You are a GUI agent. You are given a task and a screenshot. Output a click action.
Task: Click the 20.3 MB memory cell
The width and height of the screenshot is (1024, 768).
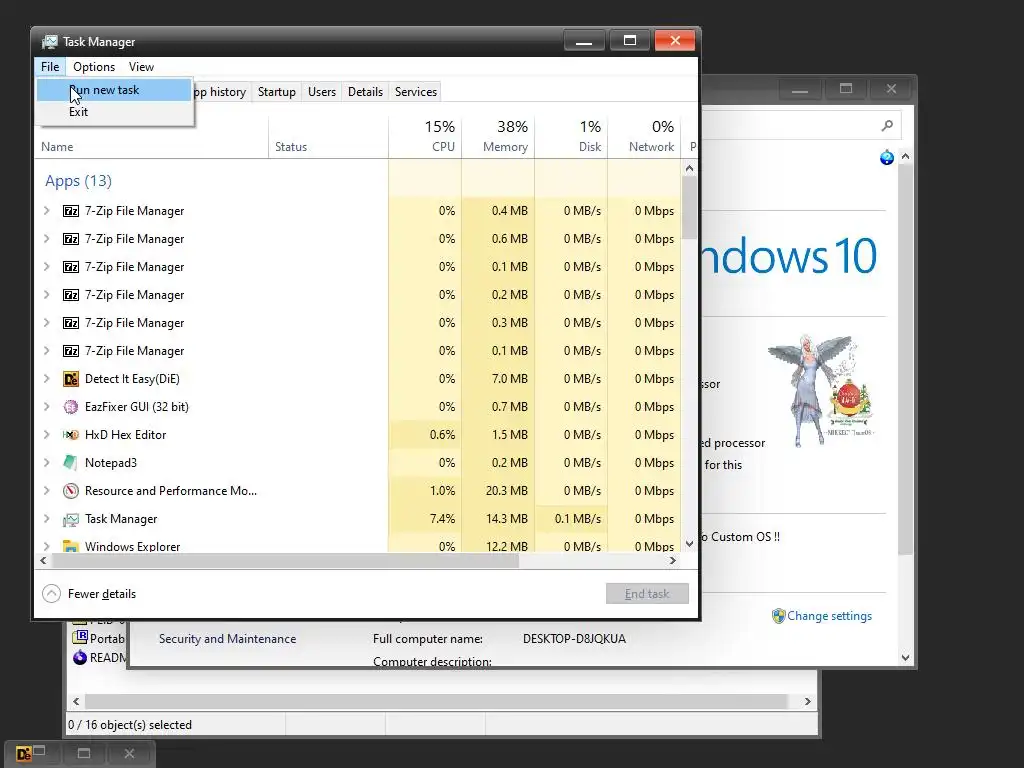click(498, 490)
